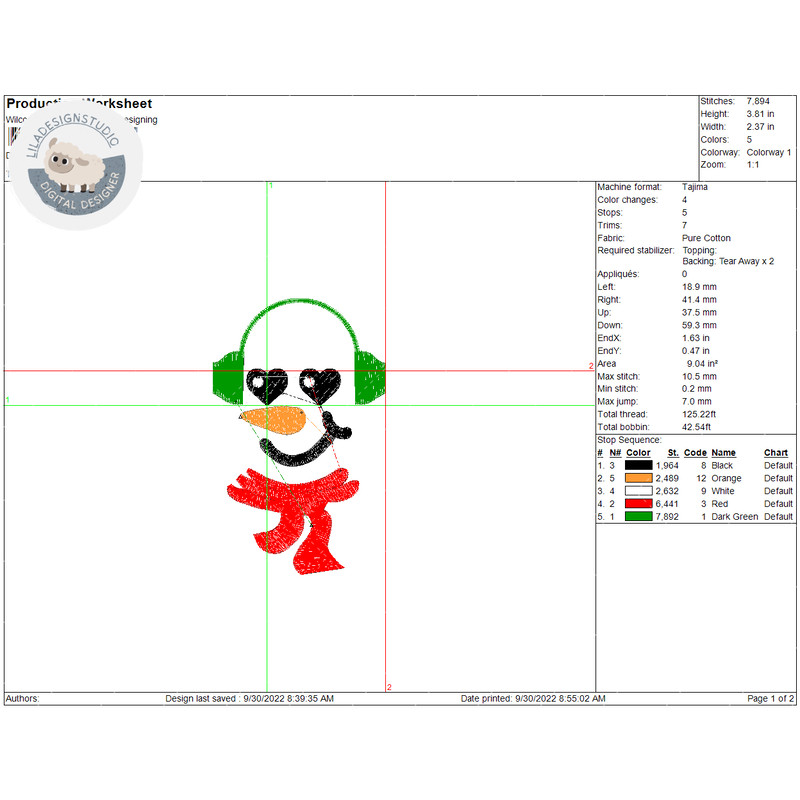Click the White color swatch row
This screenshot has height=800, width=800.
click(641, 491)
